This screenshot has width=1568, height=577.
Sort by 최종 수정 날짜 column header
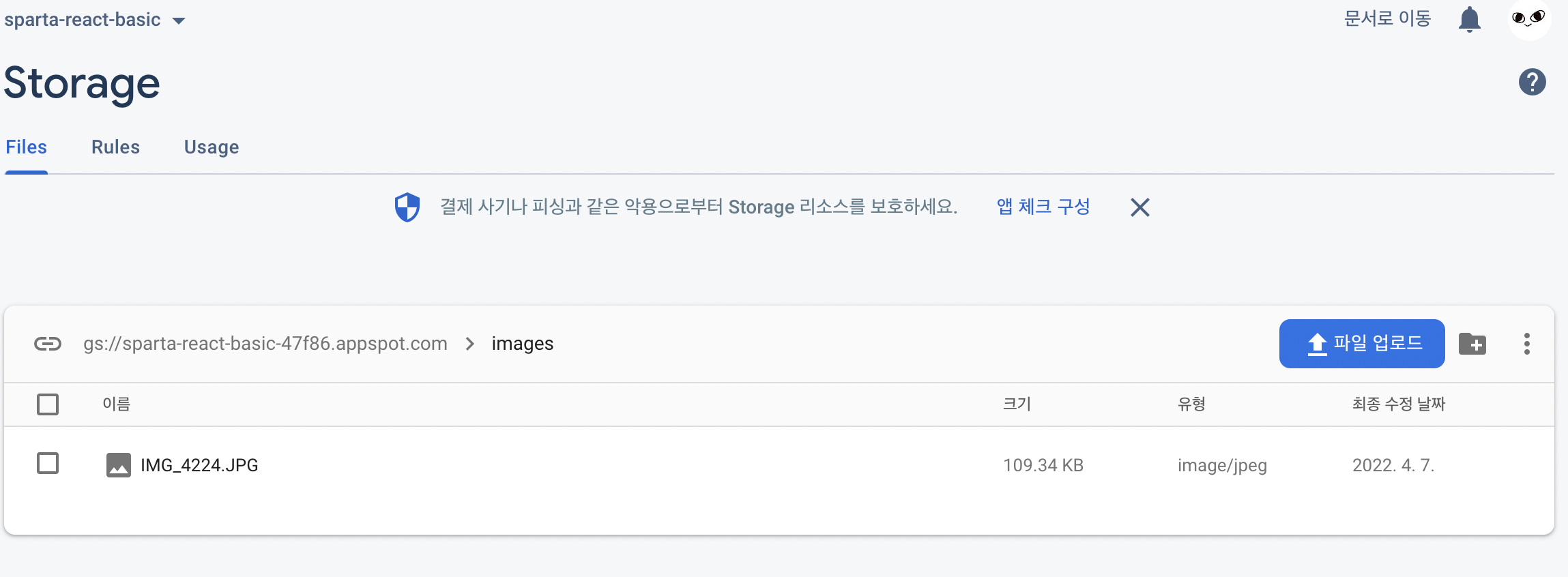coord(1399,404)
